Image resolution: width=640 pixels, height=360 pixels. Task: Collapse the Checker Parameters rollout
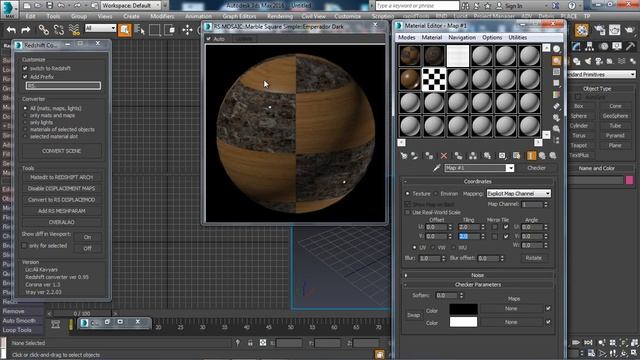477,284
